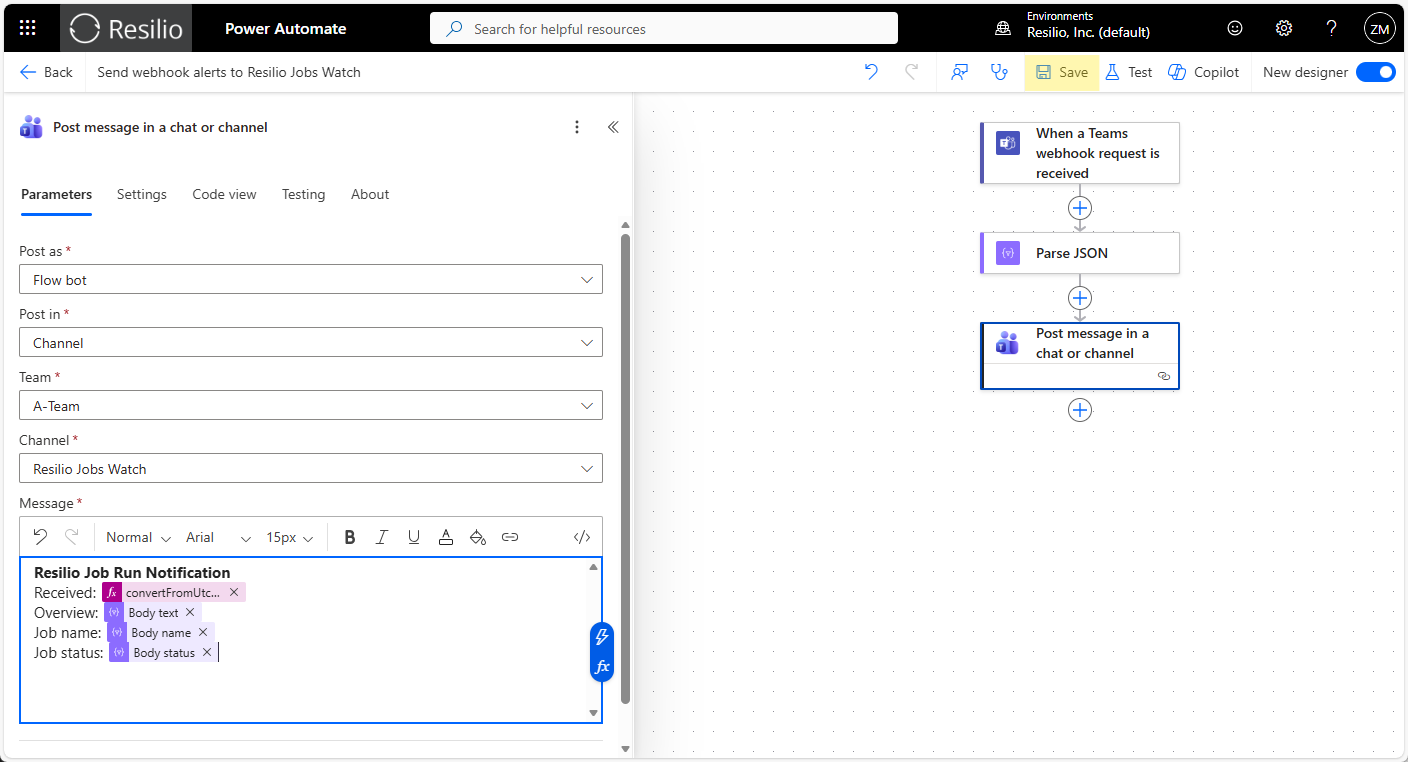Toggle code view in message editor
The height and width of the screenshot is (762, 1408).
click(x=582, y=537)
